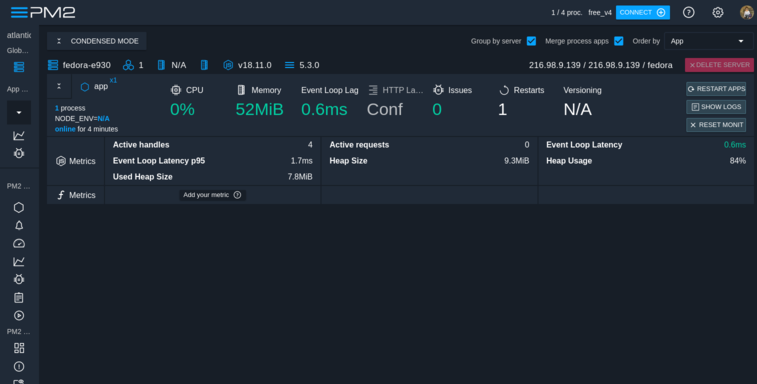Click the HTTP Latency icon

click(373, 90)
